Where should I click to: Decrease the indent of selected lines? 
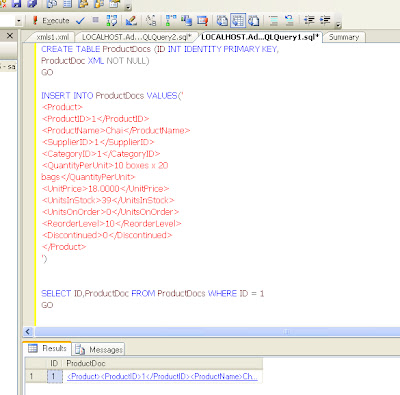pyautogui.click(x=309, y=21)
